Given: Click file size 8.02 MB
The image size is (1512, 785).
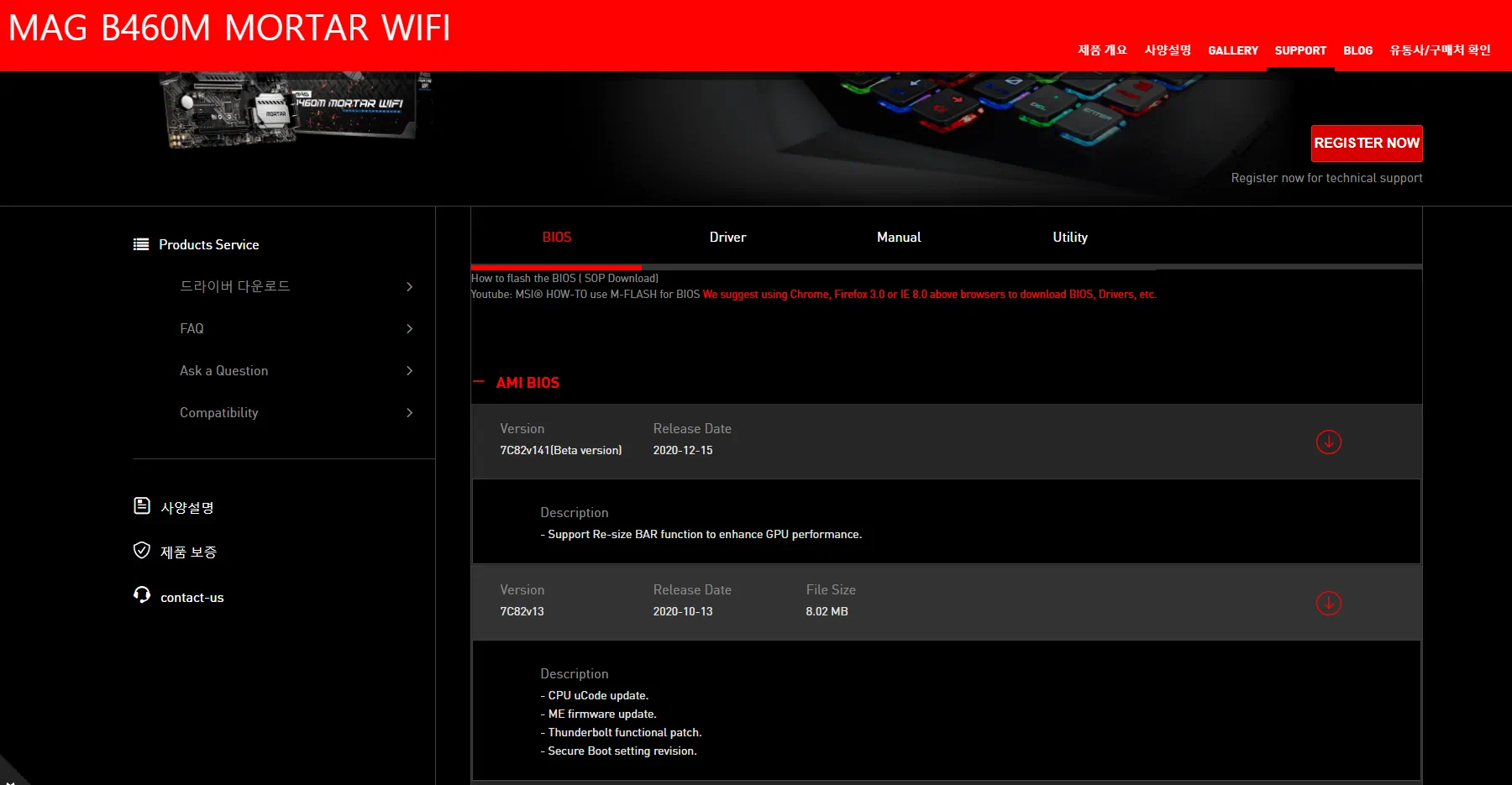Looking at the screenshot, I should [827, 611].
